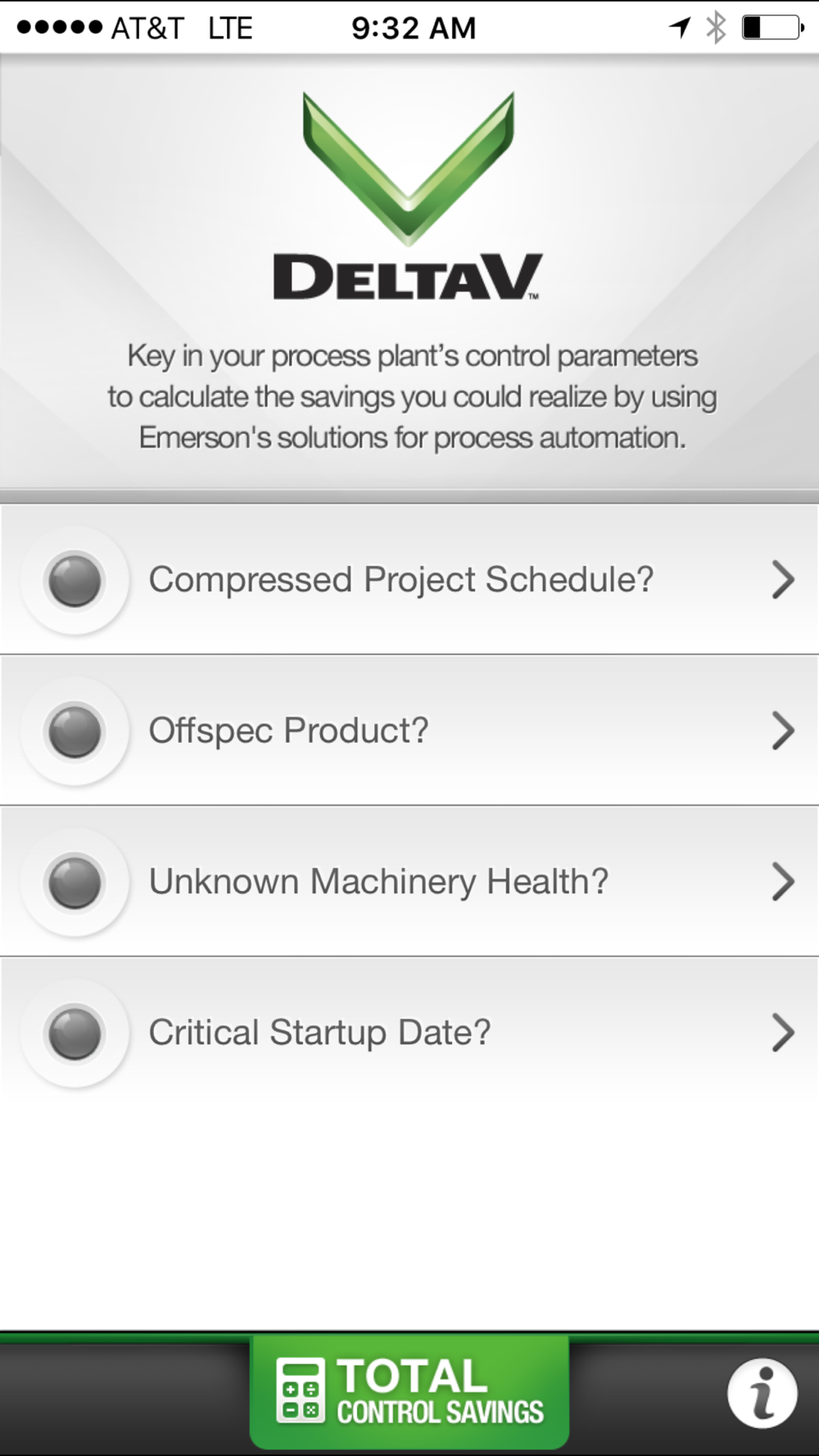Tap the DeltaV wordmark text
The image size is (819, 1456).
[407, 278]
